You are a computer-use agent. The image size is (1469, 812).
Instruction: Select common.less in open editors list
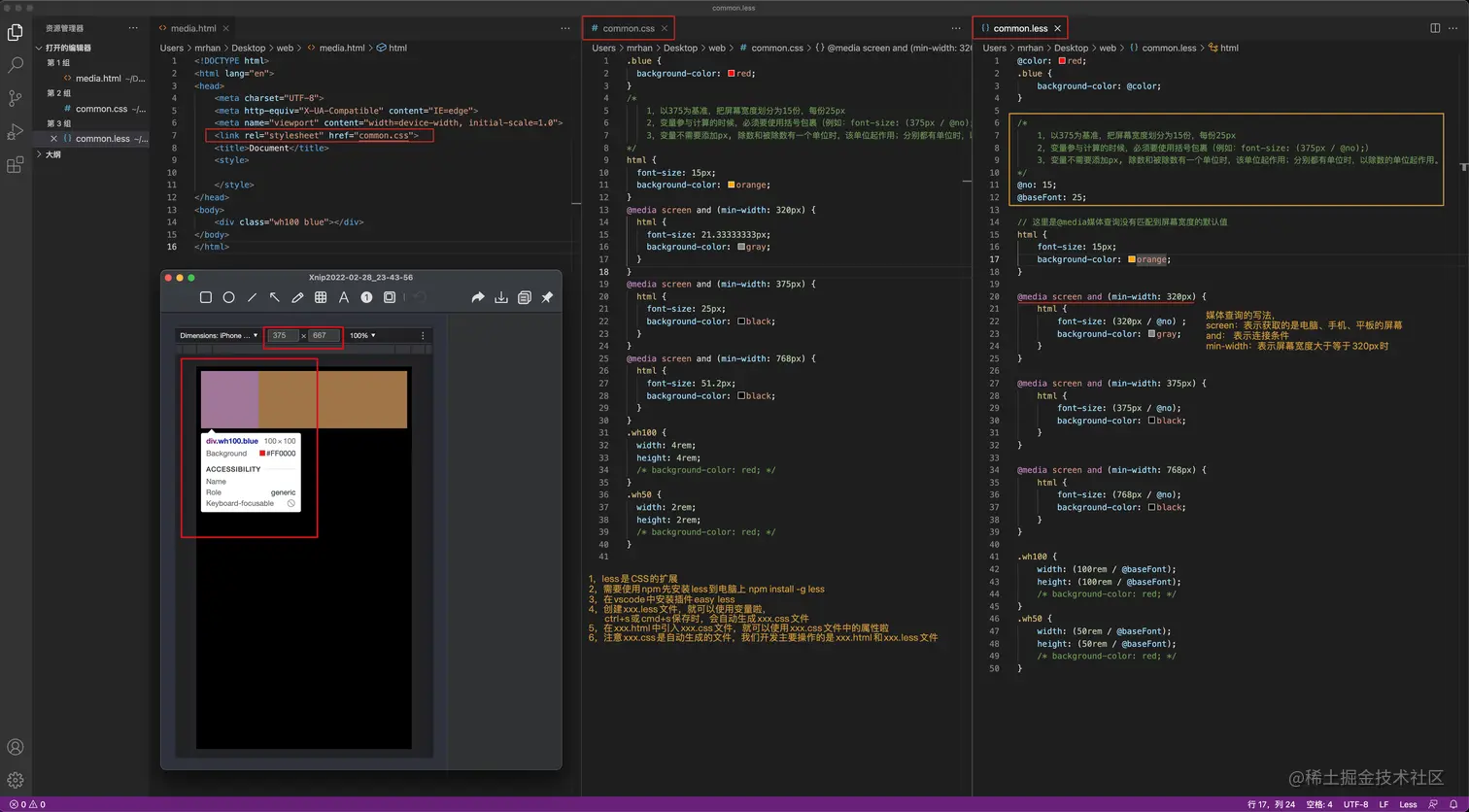pos(101,139)
